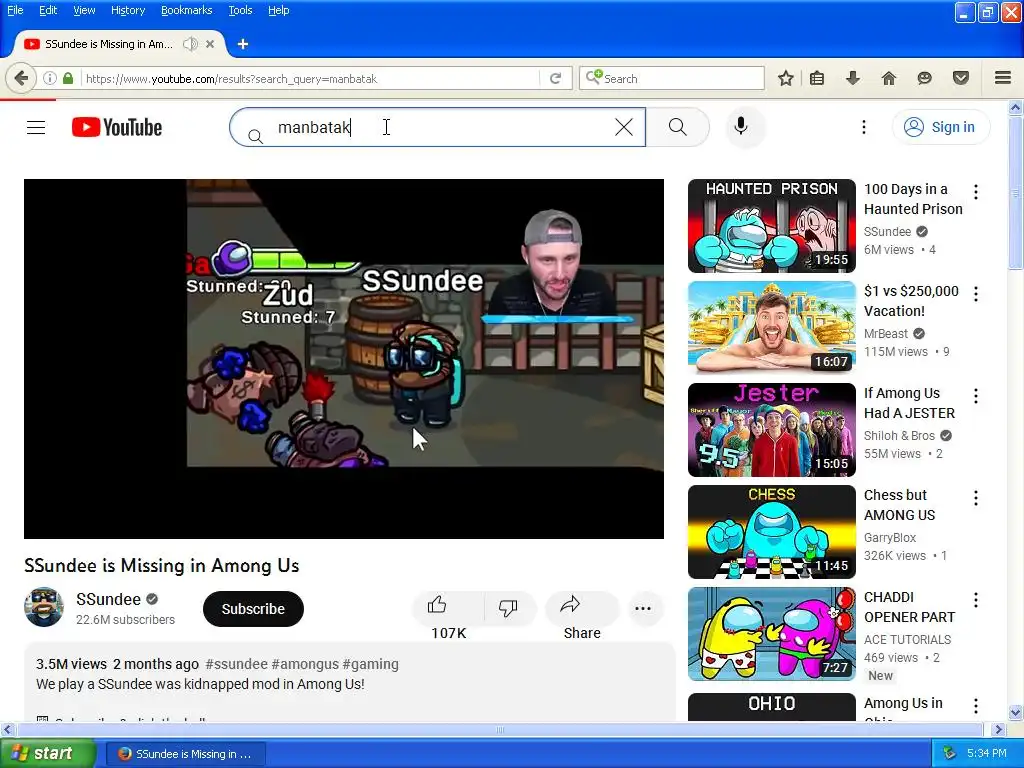Open the History menu

pyautogui.click(x=128, y=10)
